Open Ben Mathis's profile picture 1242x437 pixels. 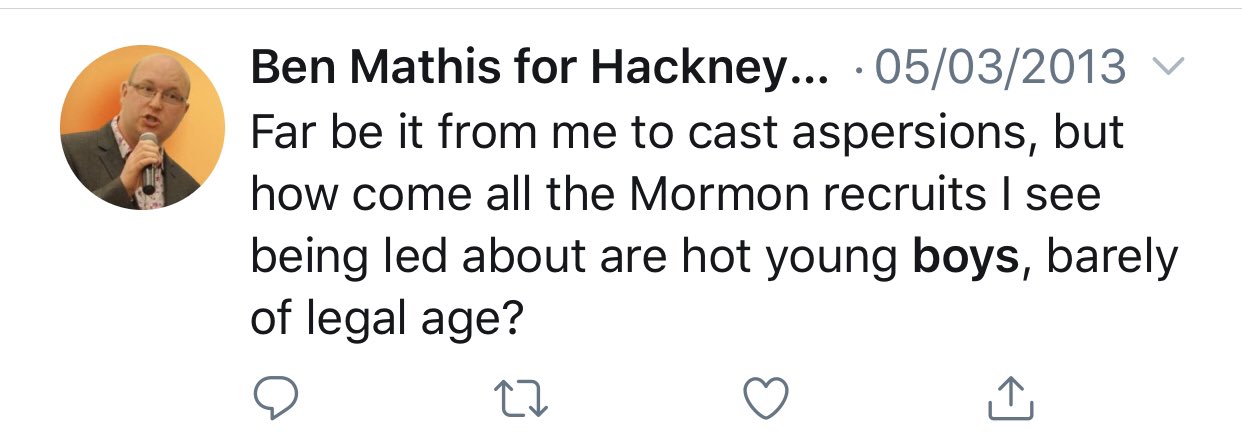(x=142, y=127)
